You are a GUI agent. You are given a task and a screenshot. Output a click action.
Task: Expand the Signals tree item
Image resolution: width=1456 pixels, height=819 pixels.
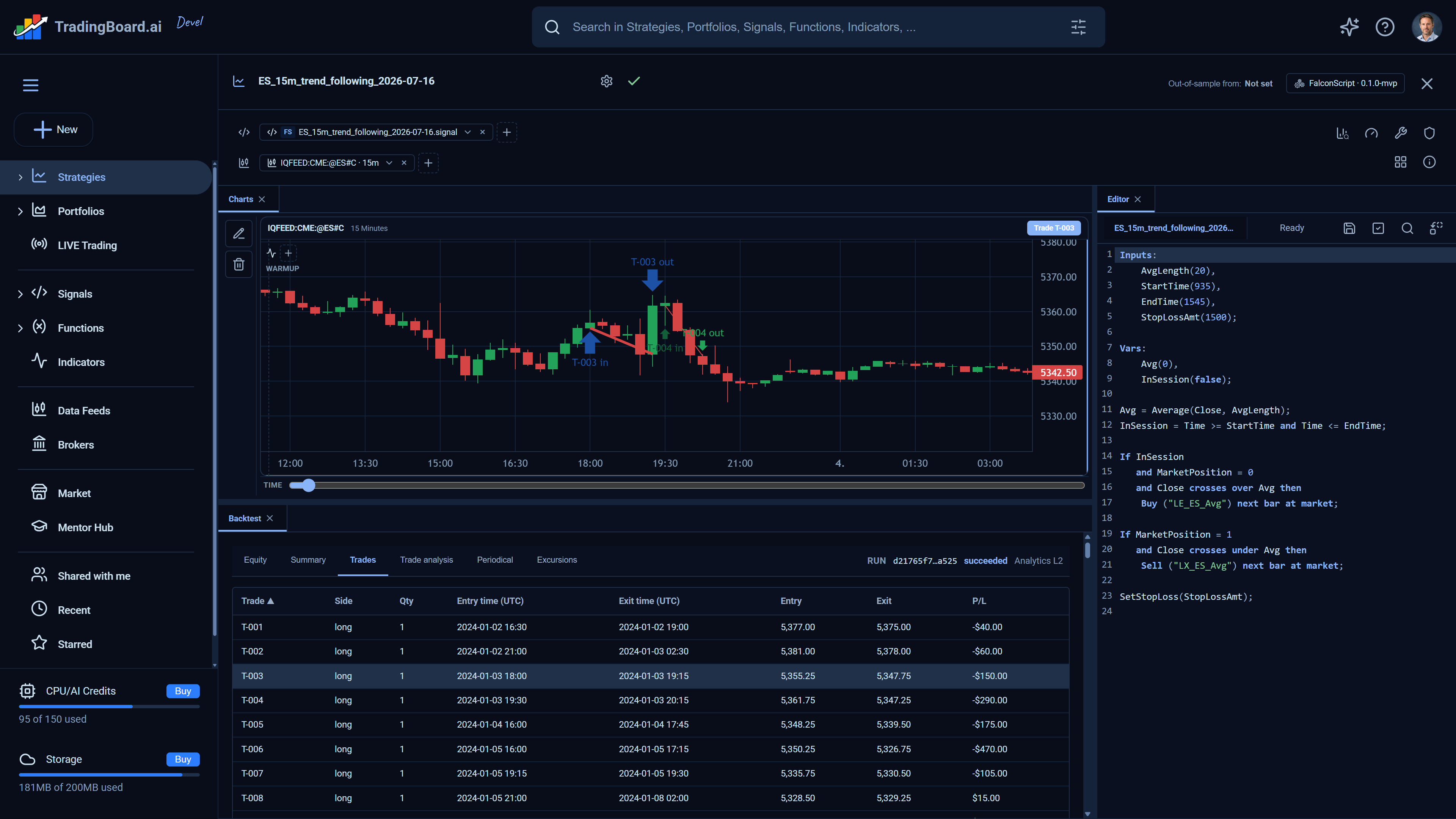20,294
